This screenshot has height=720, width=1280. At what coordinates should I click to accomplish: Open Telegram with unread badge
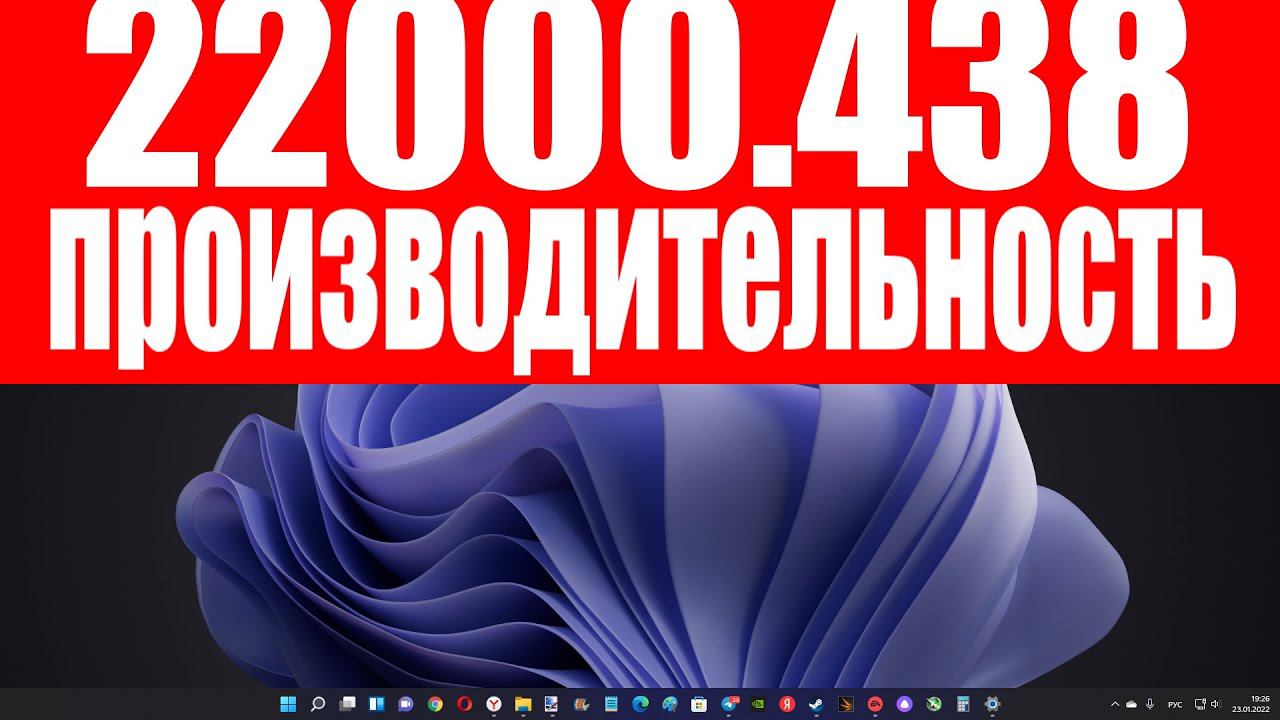click(x=729, y=703)
